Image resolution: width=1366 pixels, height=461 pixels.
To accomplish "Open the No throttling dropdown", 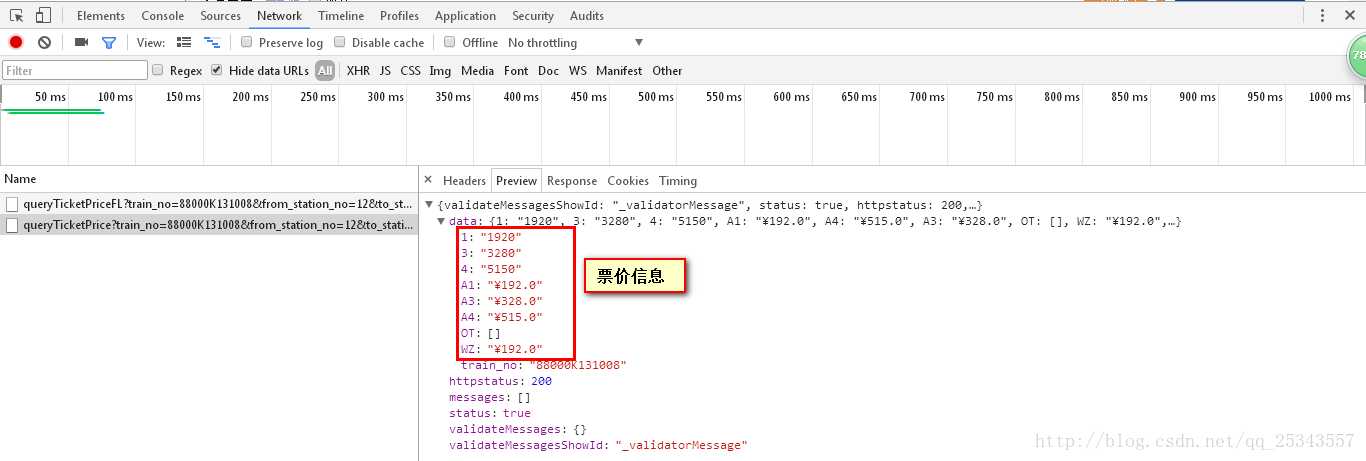I will click(575, 42).
